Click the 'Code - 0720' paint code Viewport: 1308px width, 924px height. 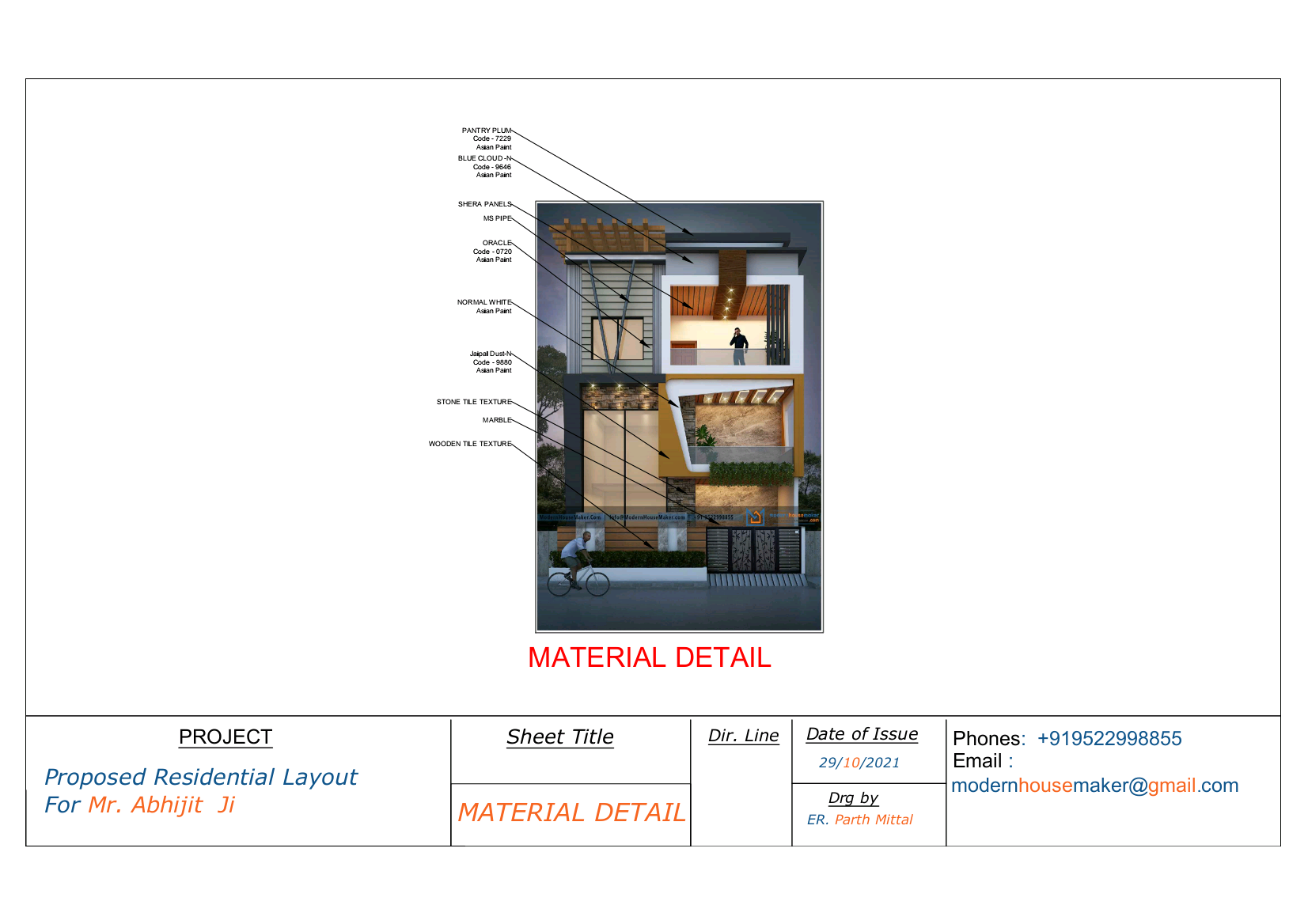pyautogui.click(x=492, y=252)
